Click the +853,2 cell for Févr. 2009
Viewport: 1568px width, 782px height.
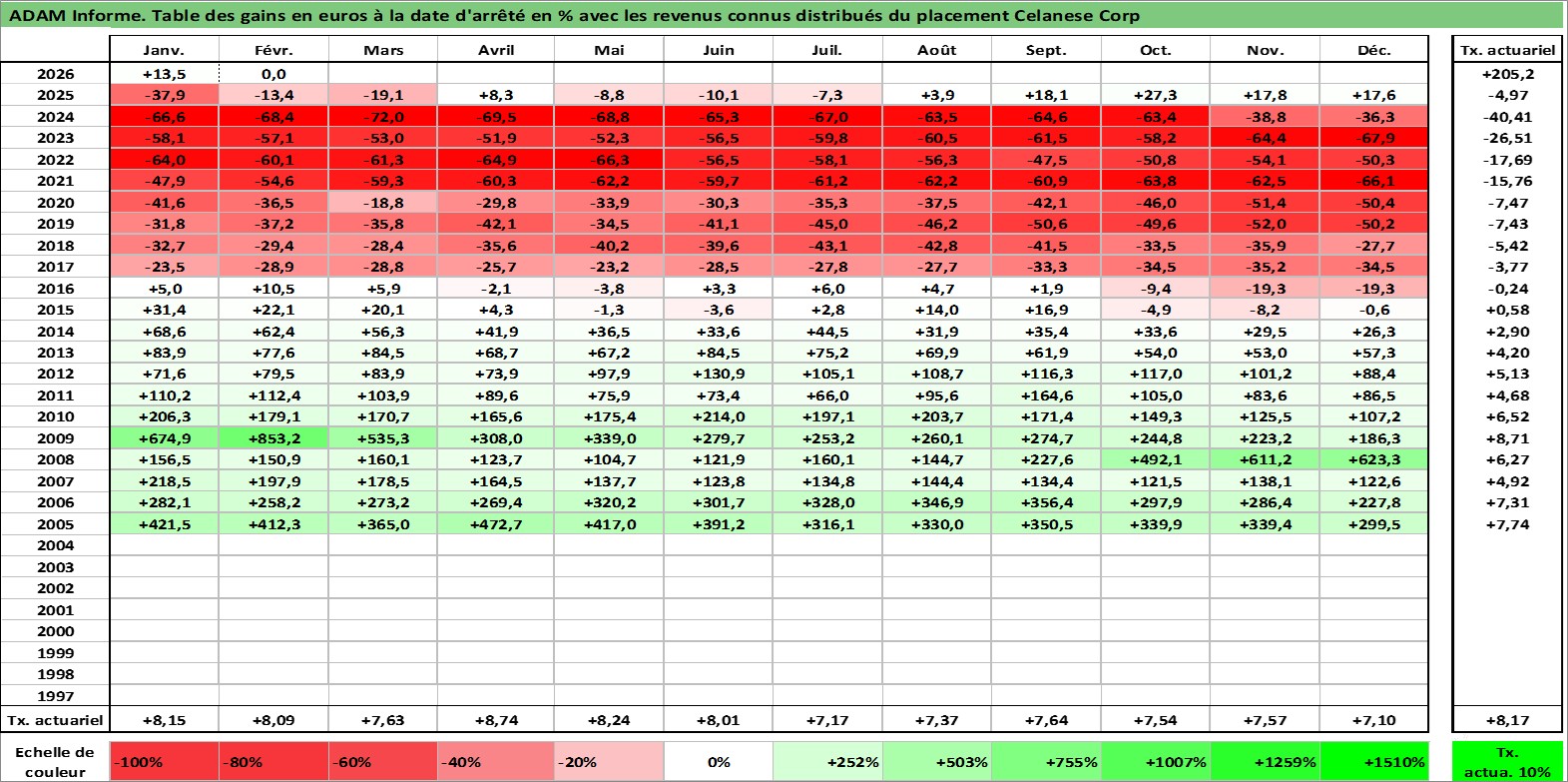273,438
